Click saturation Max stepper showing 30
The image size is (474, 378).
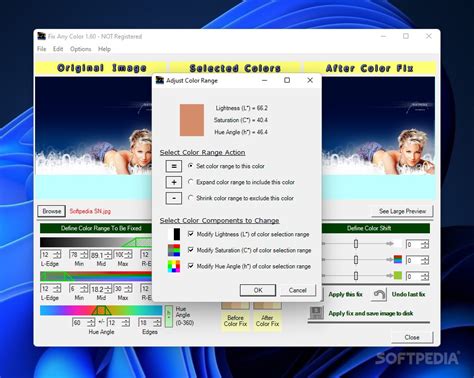click(123, 289)
